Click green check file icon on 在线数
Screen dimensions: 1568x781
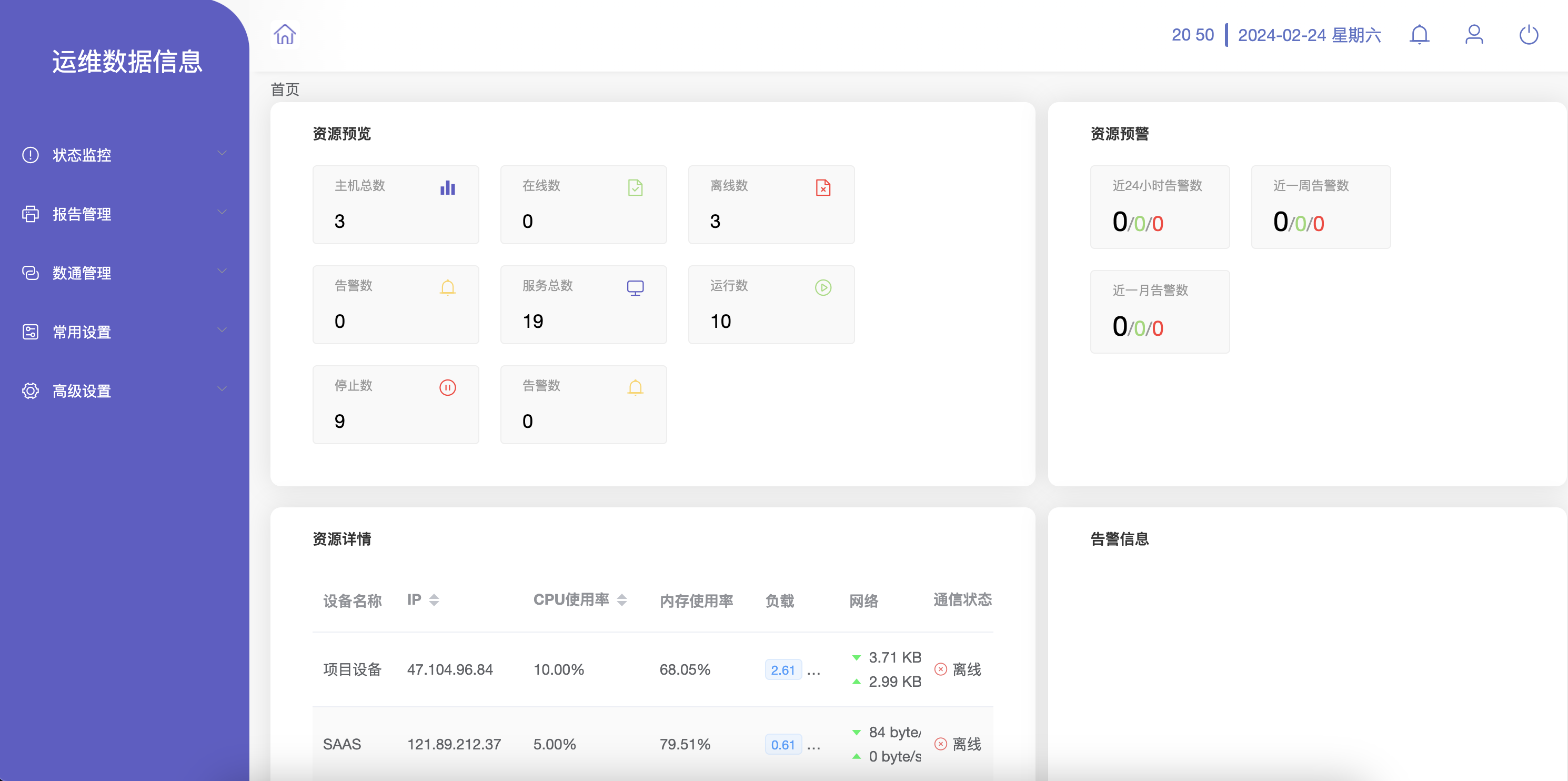click(x=635, y=187)
